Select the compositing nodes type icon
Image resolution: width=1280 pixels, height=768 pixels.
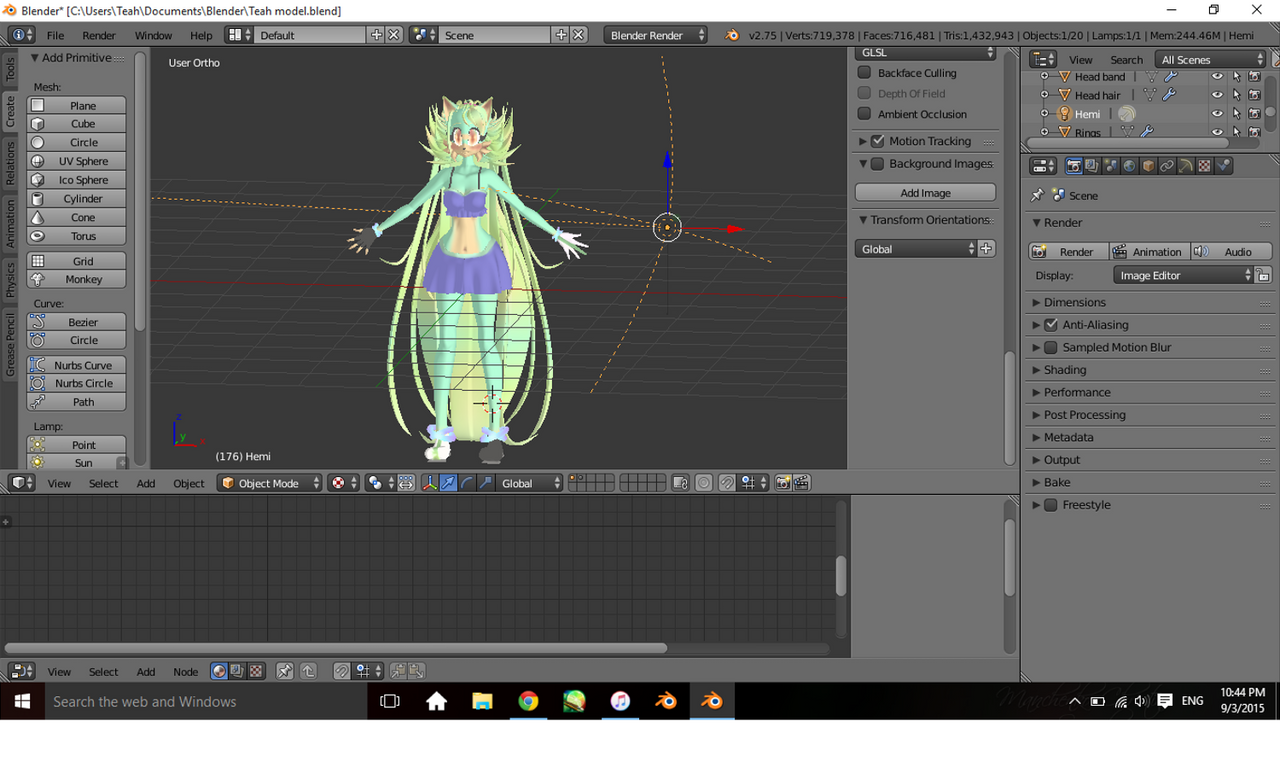(237, 672)
